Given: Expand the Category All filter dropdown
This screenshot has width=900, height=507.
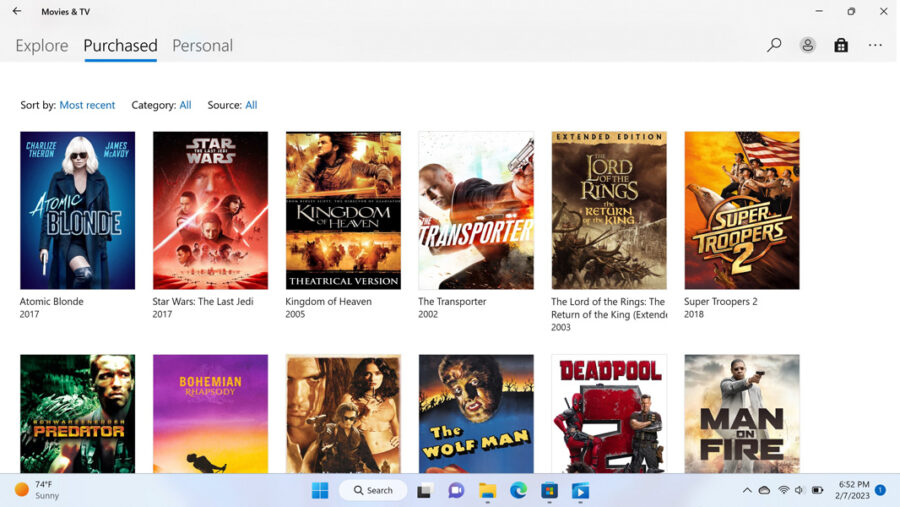Looking at the screenshot, I should pyautogui.click(x=185, y=105).
